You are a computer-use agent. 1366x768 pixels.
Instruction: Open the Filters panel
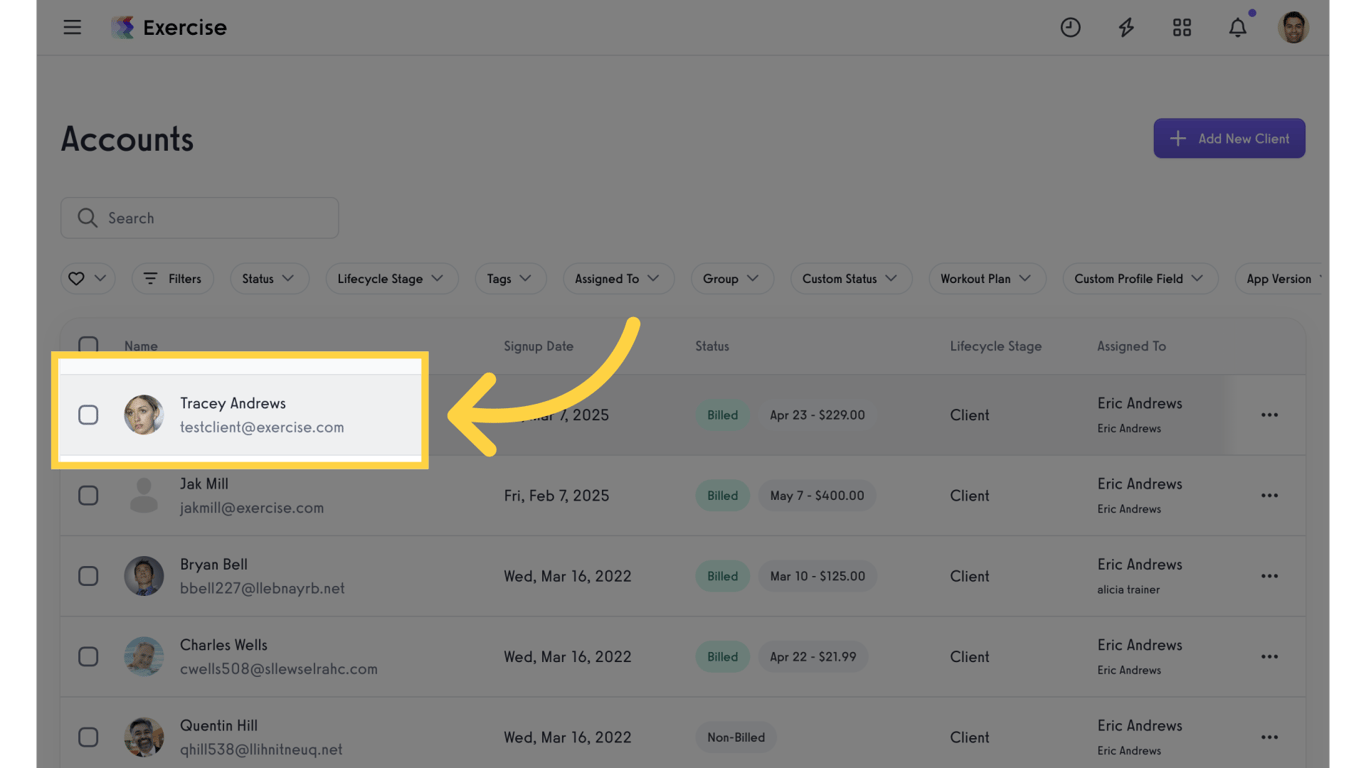point(172,278)
